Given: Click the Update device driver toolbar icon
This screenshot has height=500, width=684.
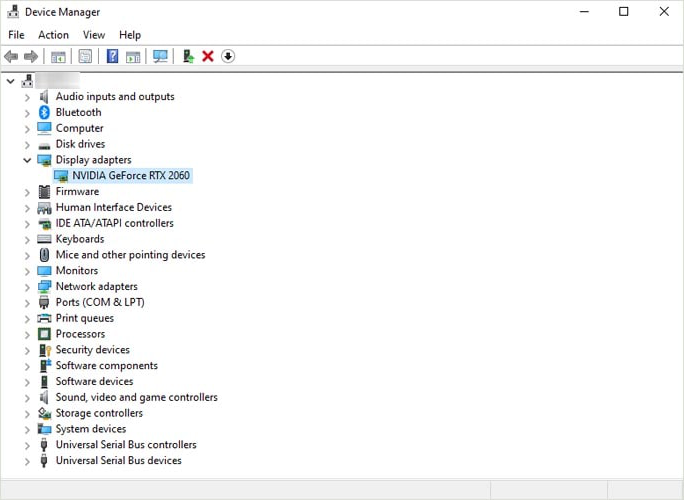Looking at the screenshot, I should pos(187,56).
